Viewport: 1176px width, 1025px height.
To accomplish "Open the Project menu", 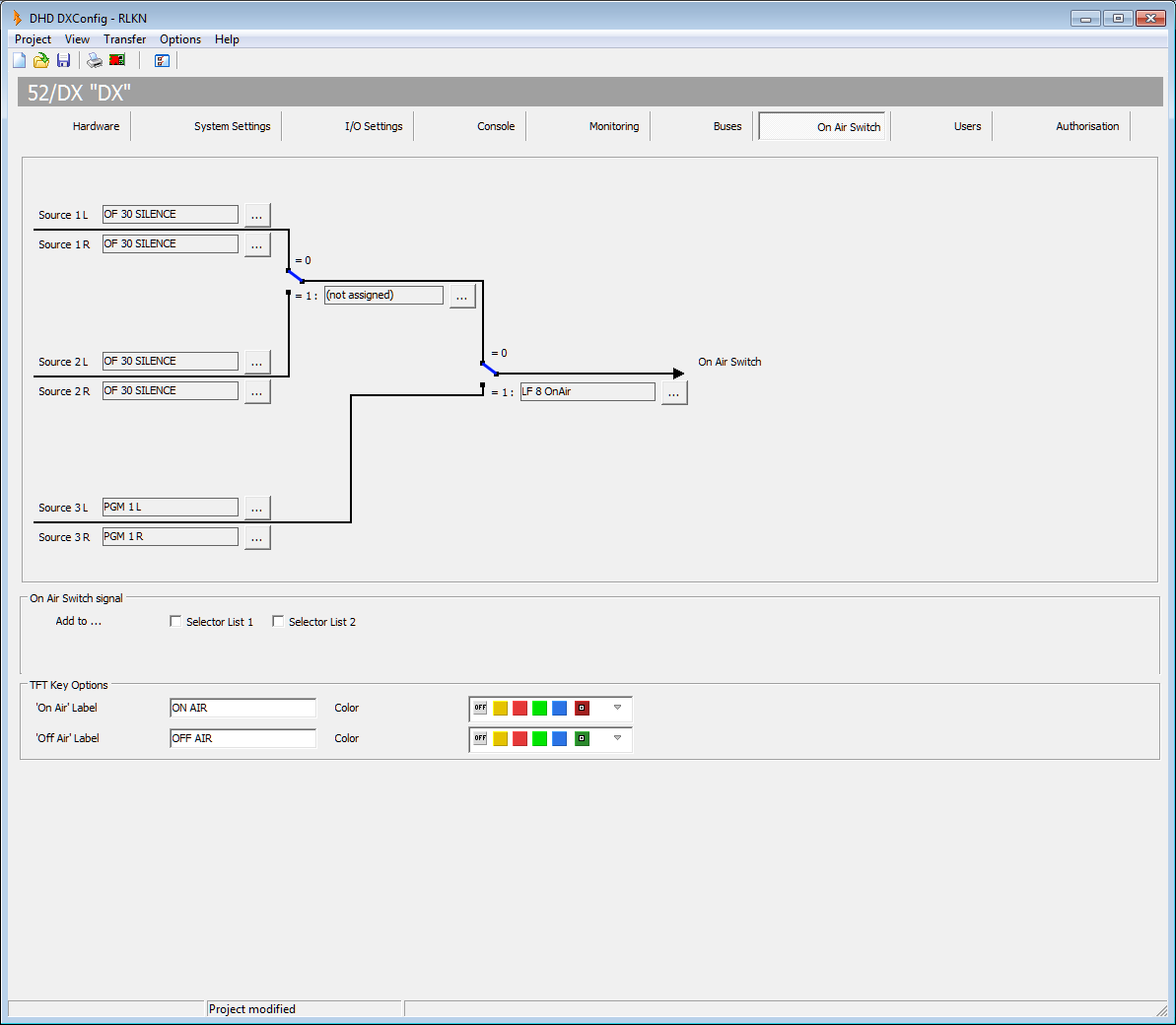I will (33, 39).
